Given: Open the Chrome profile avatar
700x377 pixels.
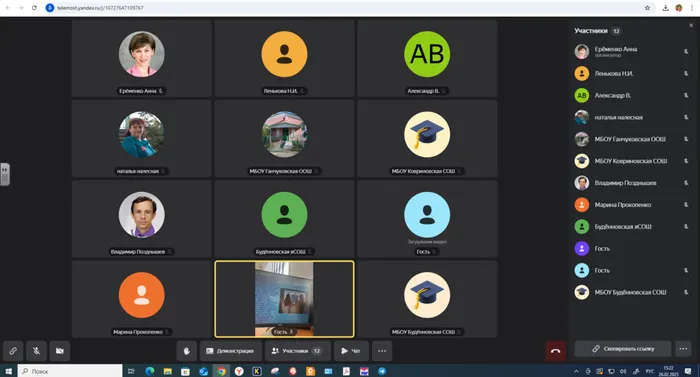Looking at the screenshot, I should 679,8.
